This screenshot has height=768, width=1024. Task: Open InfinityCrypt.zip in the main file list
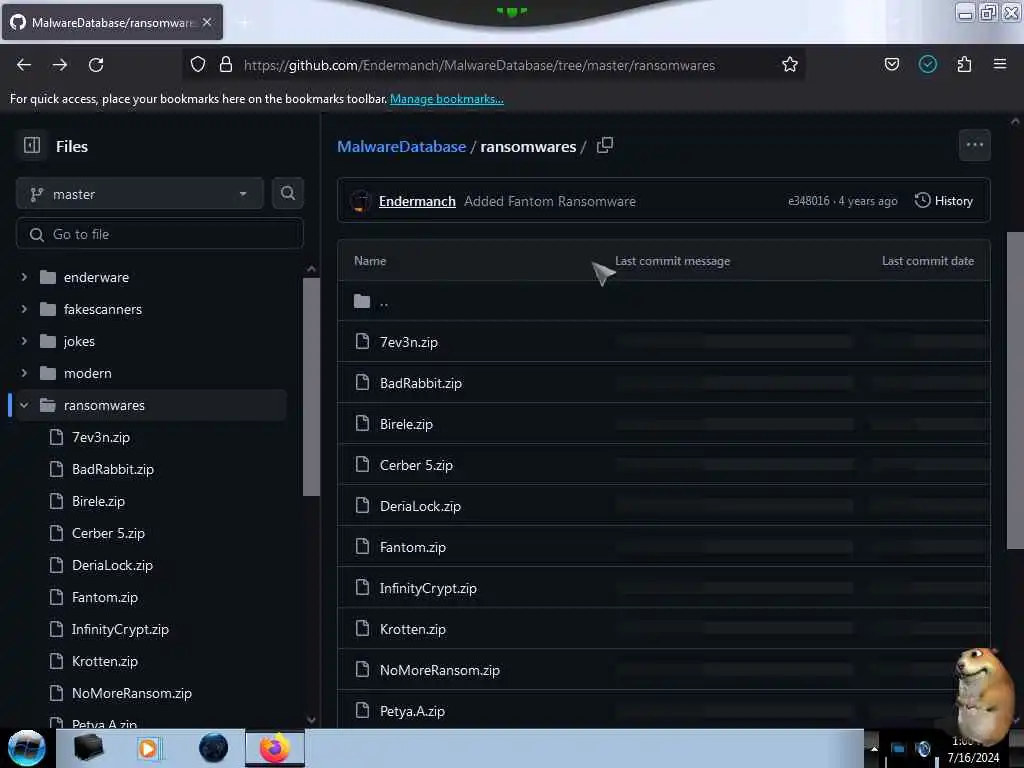pos(428,588)
